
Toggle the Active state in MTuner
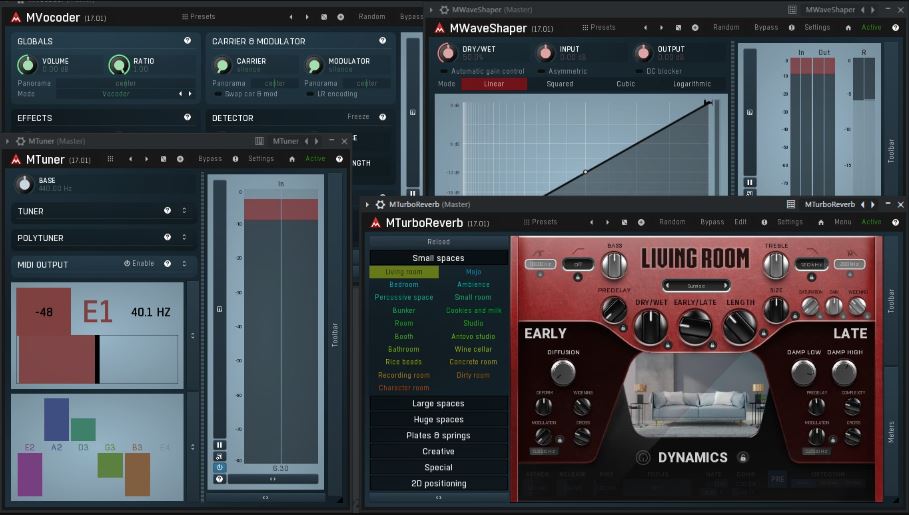tap(315, 159)
